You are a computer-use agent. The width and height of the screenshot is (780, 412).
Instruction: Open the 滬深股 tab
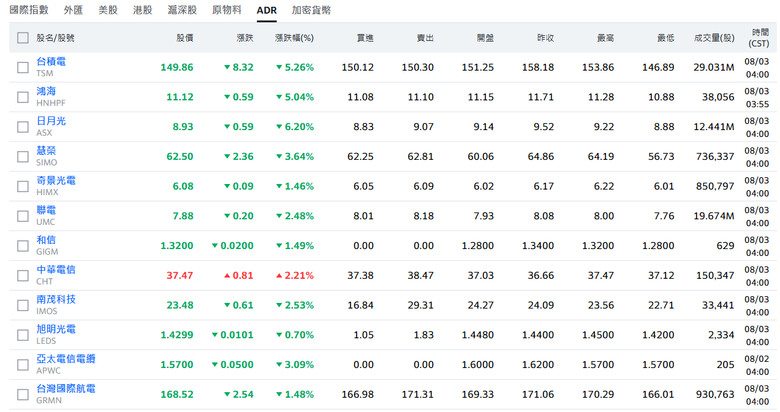pos(182,10)
